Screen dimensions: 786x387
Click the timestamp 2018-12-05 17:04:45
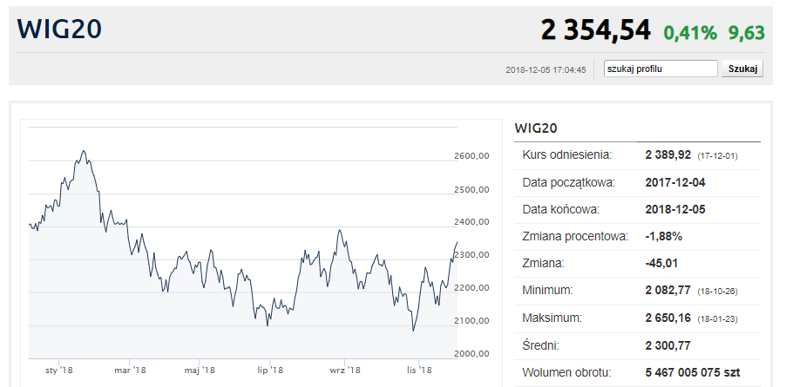[546, 70]
